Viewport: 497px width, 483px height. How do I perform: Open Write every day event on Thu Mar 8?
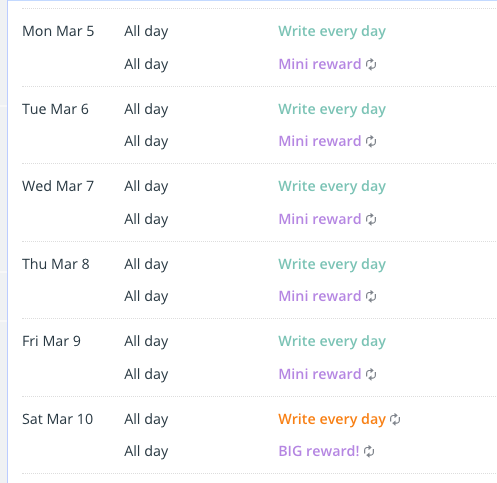click(x=332, y=265)
